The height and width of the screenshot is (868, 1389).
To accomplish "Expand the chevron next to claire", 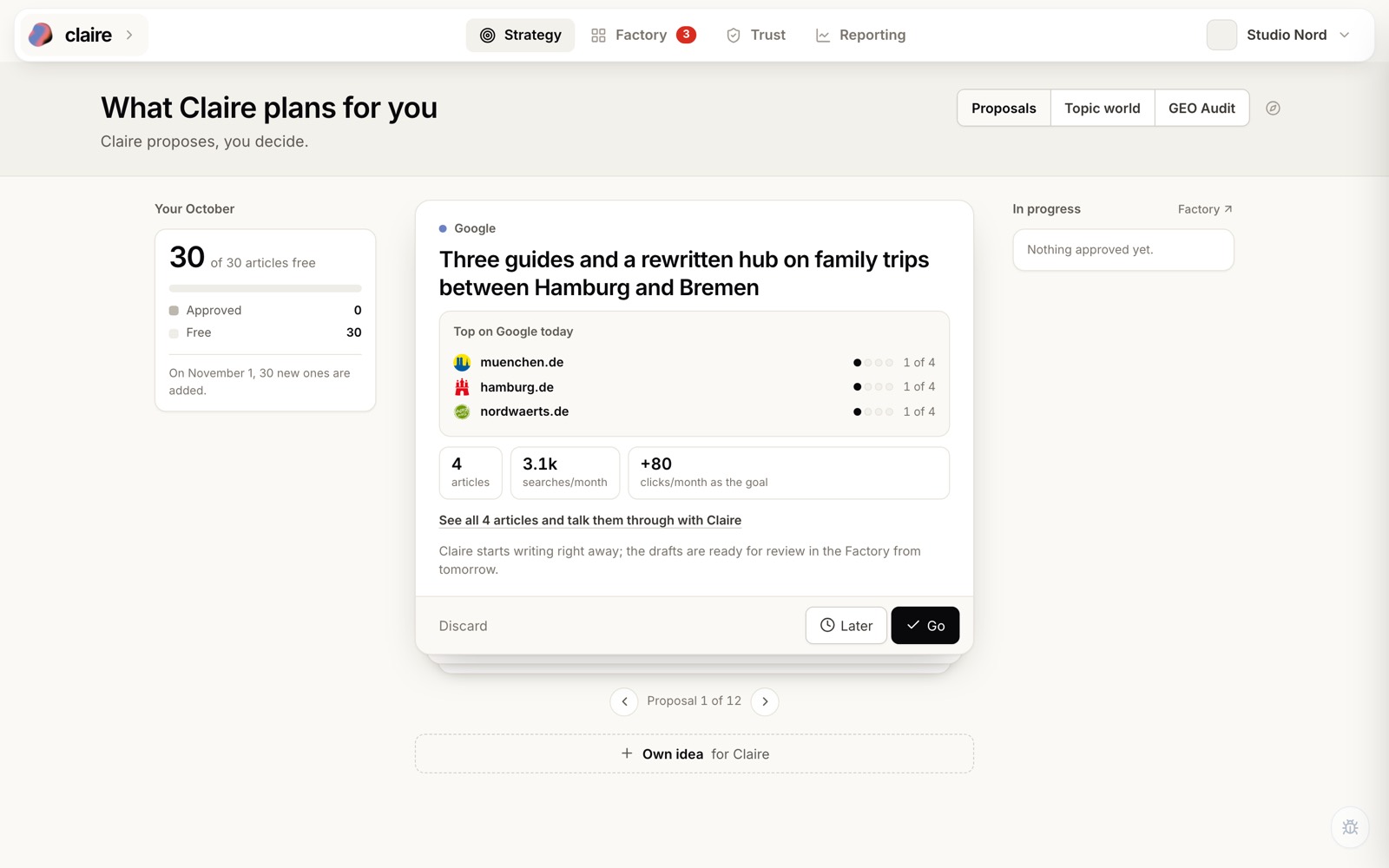I will pos(129,35).
